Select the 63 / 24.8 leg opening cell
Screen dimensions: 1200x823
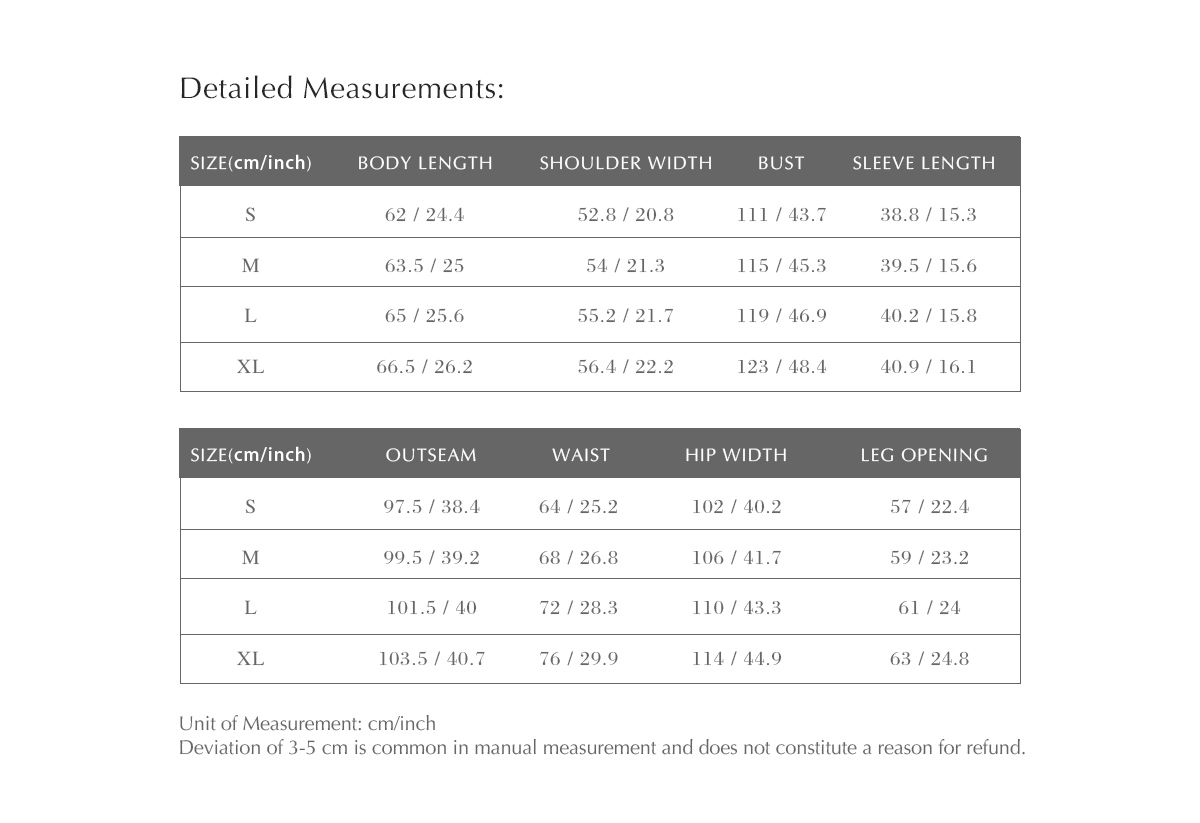click(x=930, y=659)
